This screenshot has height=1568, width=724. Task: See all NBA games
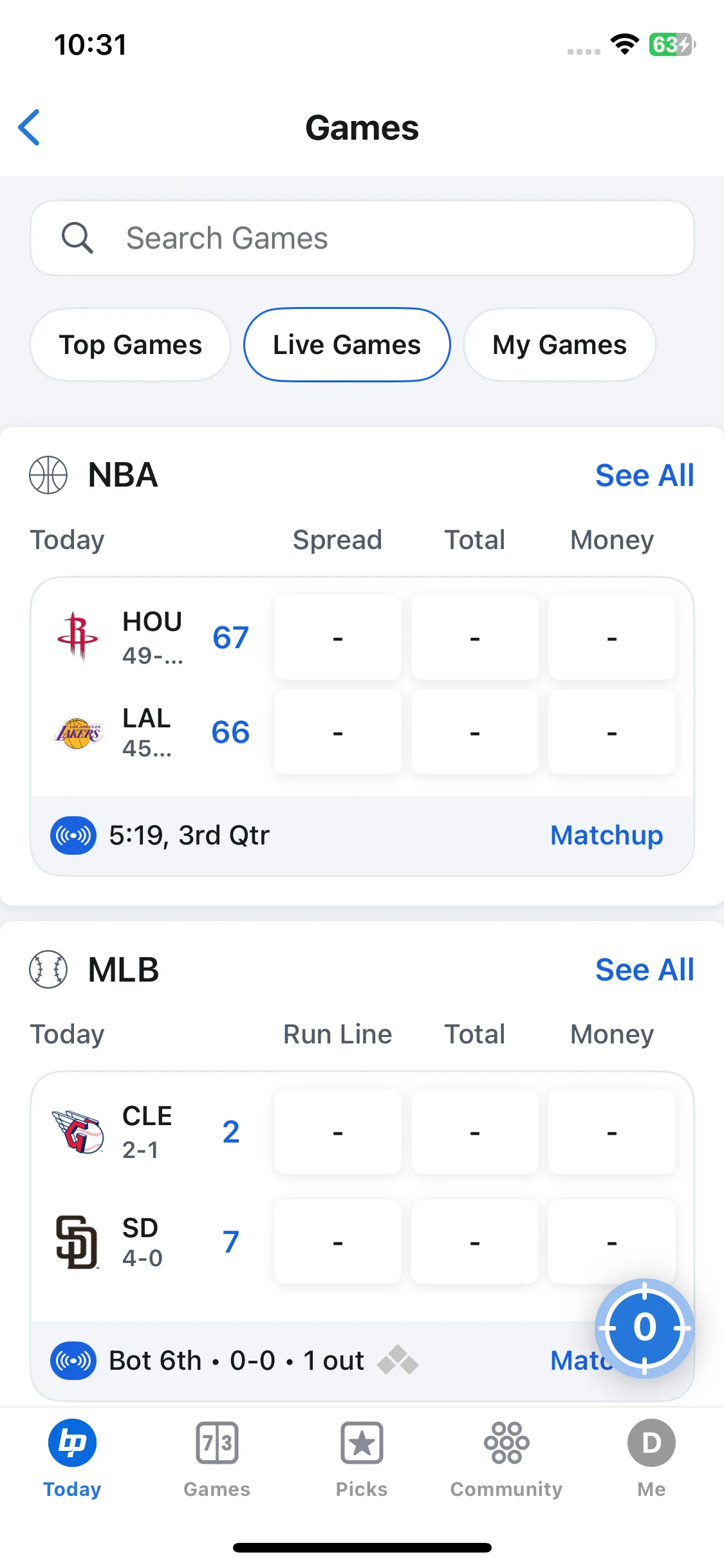coord(644,476)
